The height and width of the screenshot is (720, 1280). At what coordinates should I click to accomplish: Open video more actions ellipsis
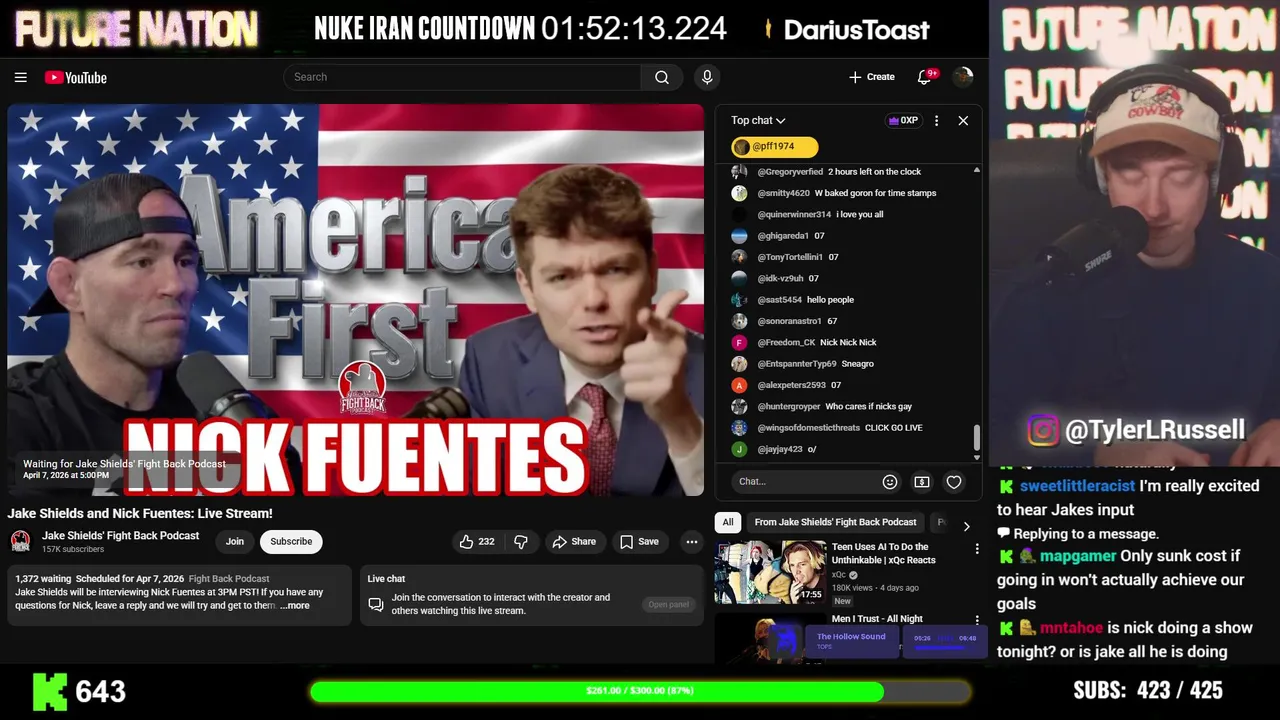point(691,541)
